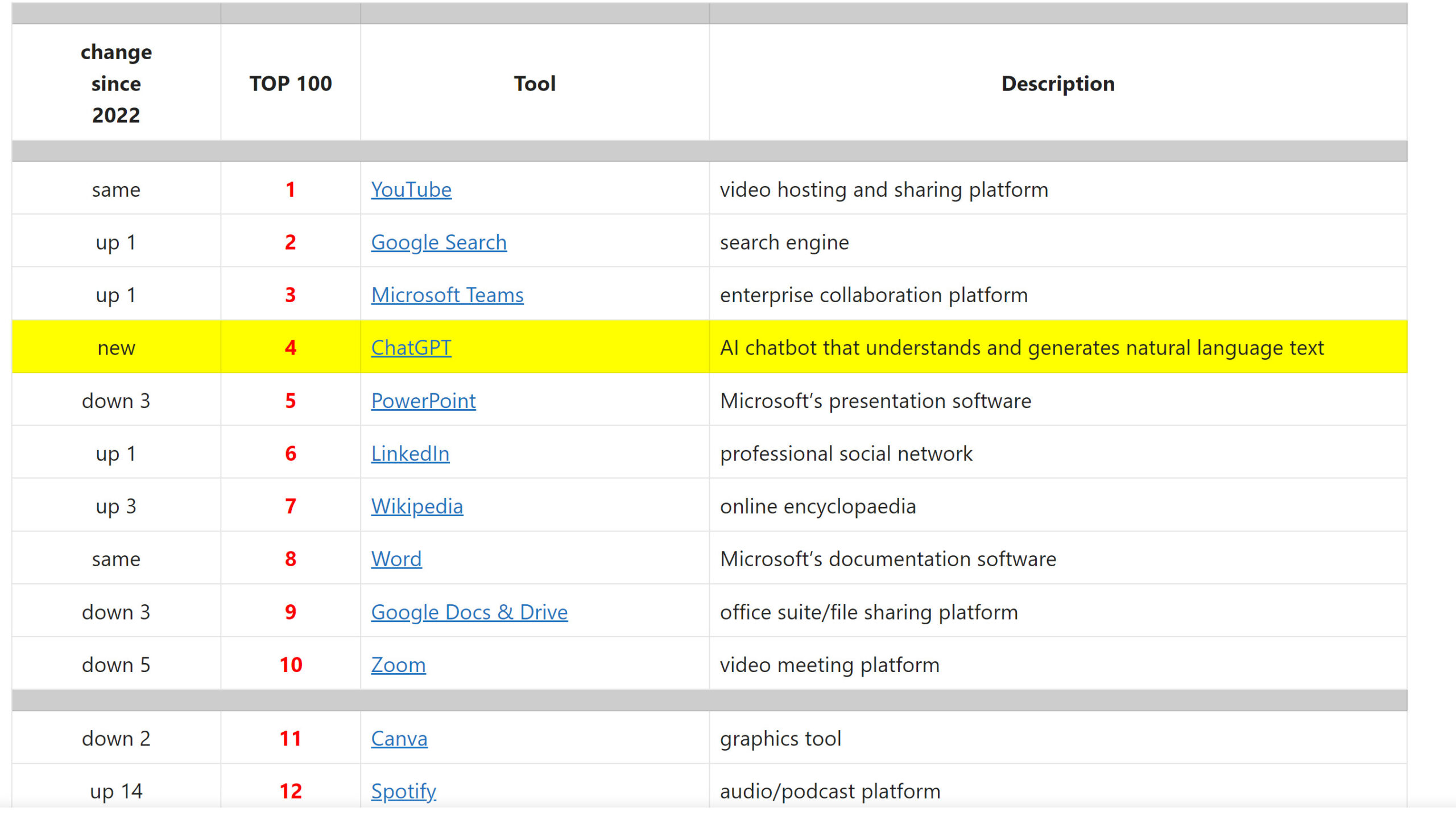The image size is (1456, 828).
Task: Click the 'Tool' column header
Action: (535, 83)
